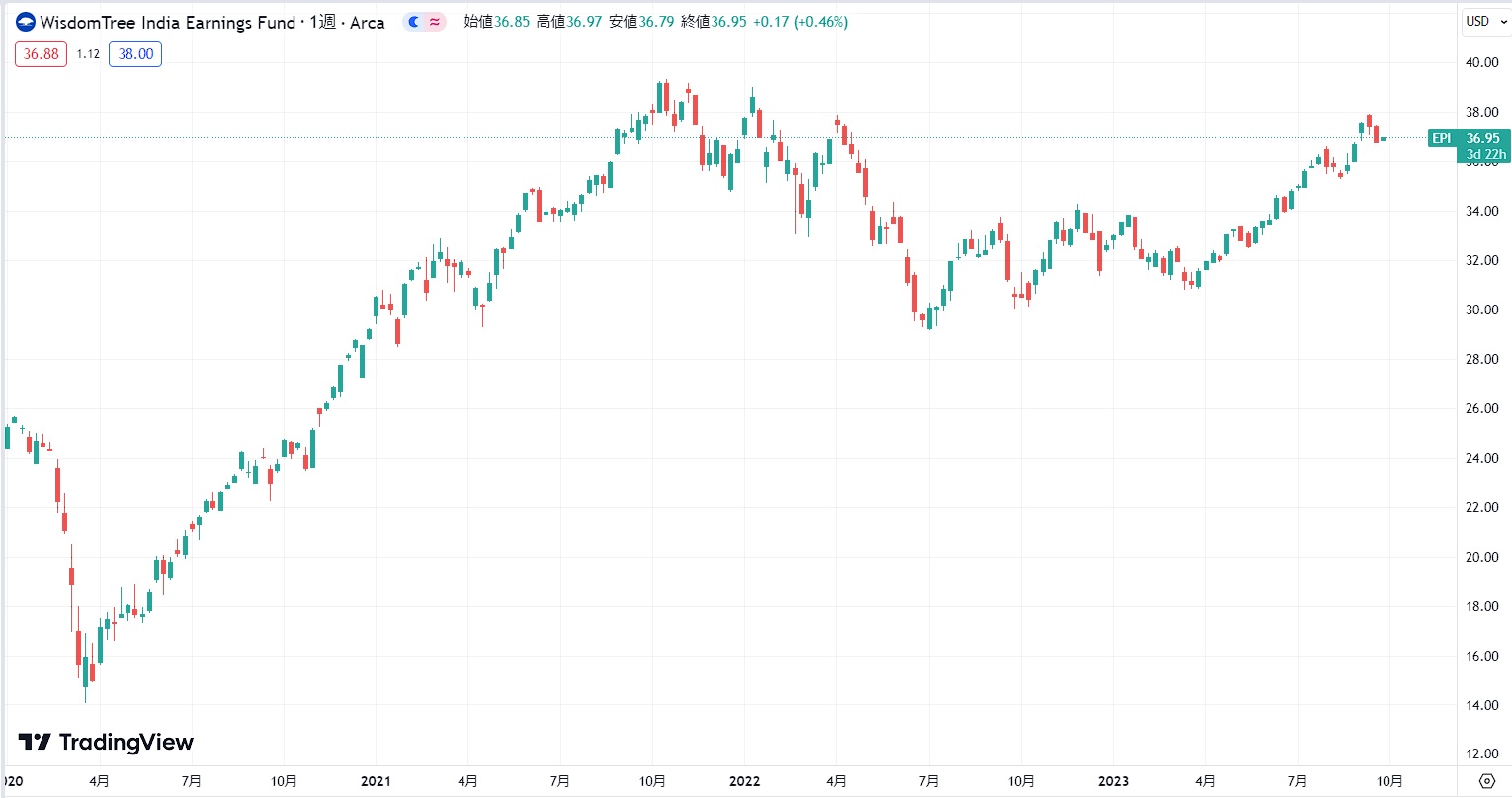1512x798 pixels.
Task: Click the 終値 36.95 close value
Action: pos(714,22)
